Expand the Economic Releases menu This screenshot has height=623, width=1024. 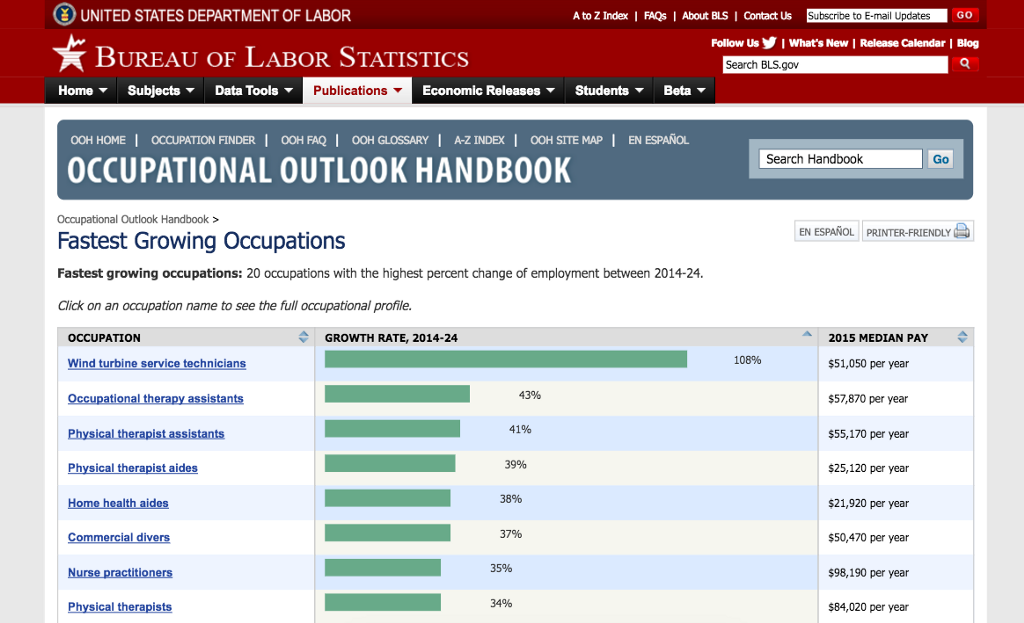[488, 91]
